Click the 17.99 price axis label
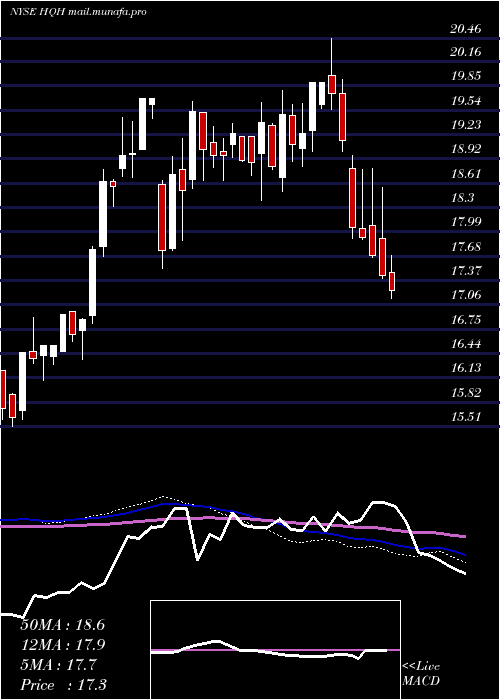Screen dimensions: 500x700 (466, 221)
